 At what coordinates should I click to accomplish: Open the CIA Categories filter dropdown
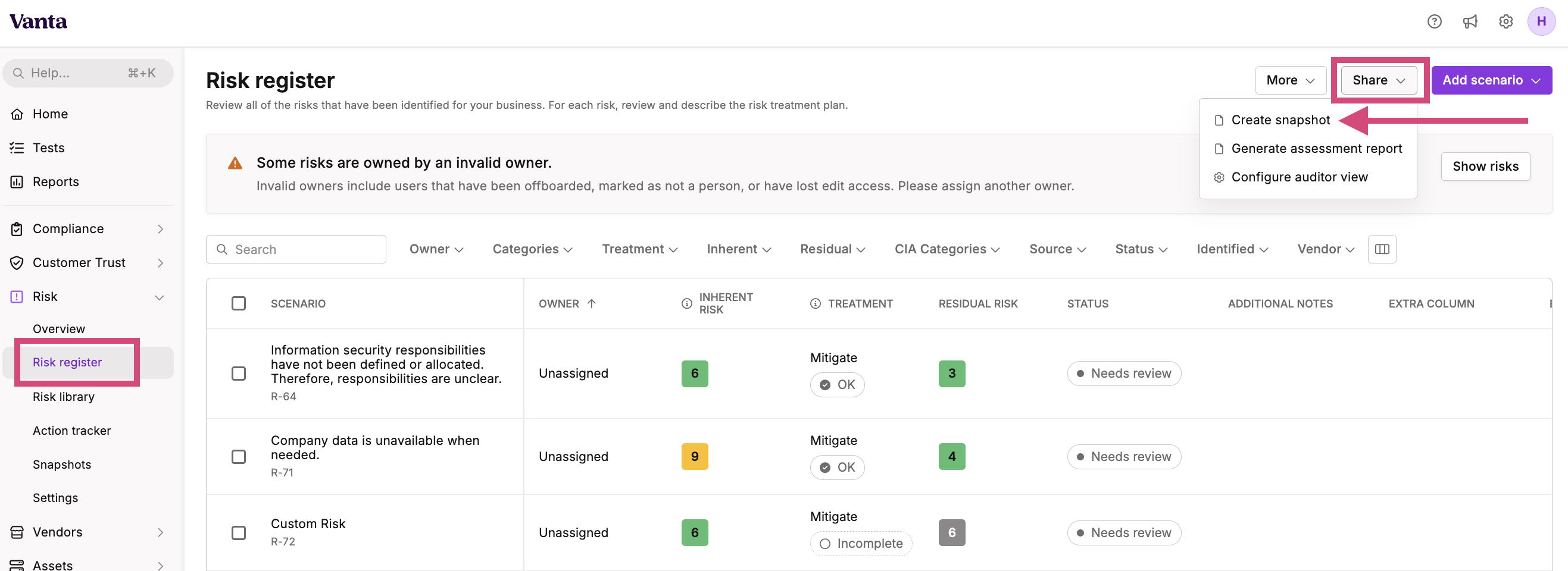pos(947,249)
